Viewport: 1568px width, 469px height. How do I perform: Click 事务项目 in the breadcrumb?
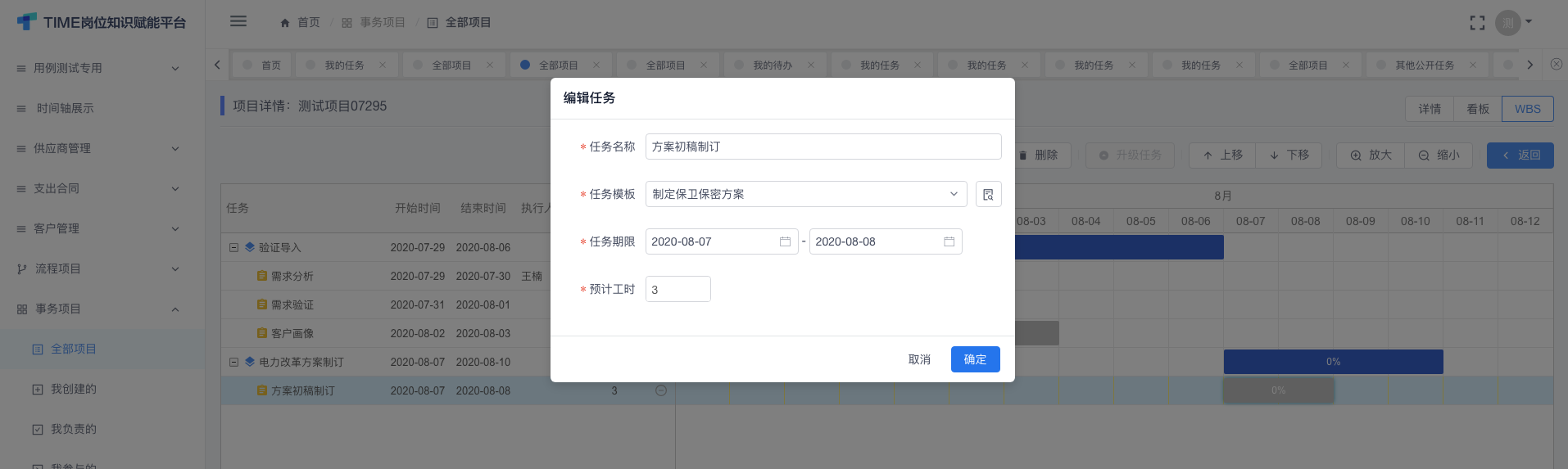[383, 23]
